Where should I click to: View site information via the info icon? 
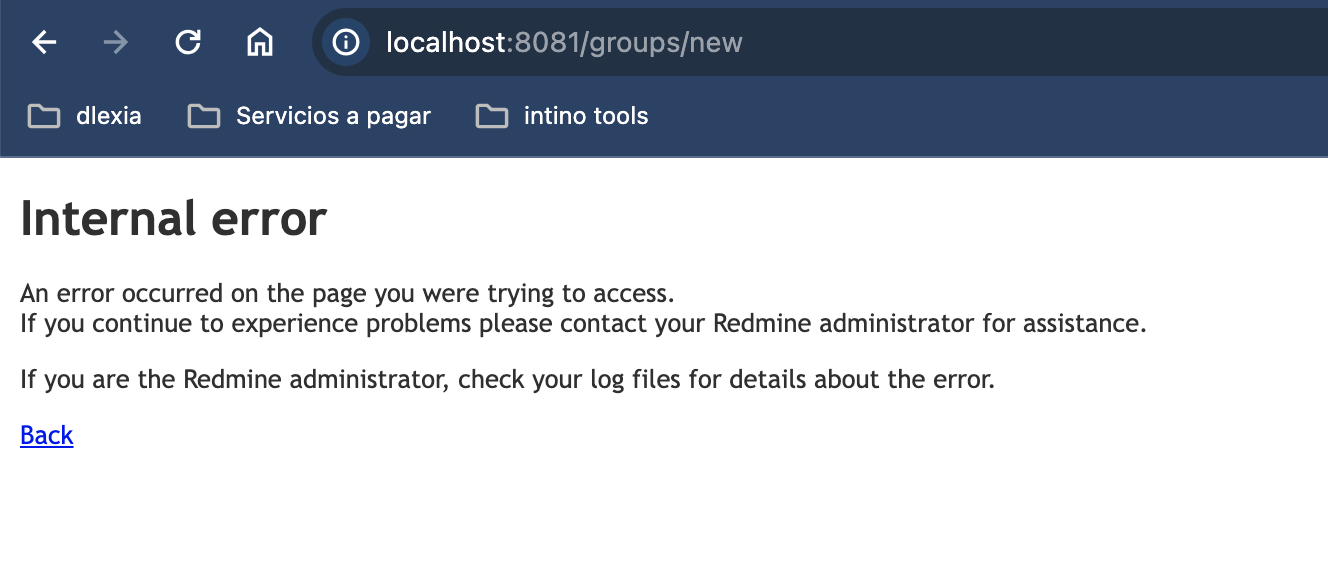[x=346, y=42]
